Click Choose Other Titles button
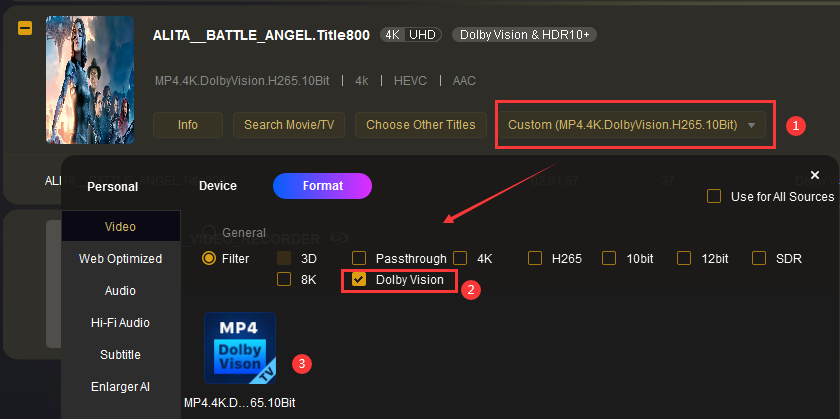This screenshot has height=419, width=840. pyautogui.click(x=420, y=125)
